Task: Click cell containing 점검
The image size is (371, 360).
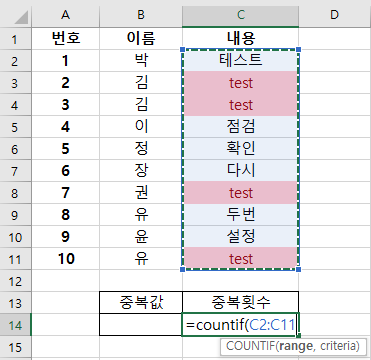Action: point(240,127)
